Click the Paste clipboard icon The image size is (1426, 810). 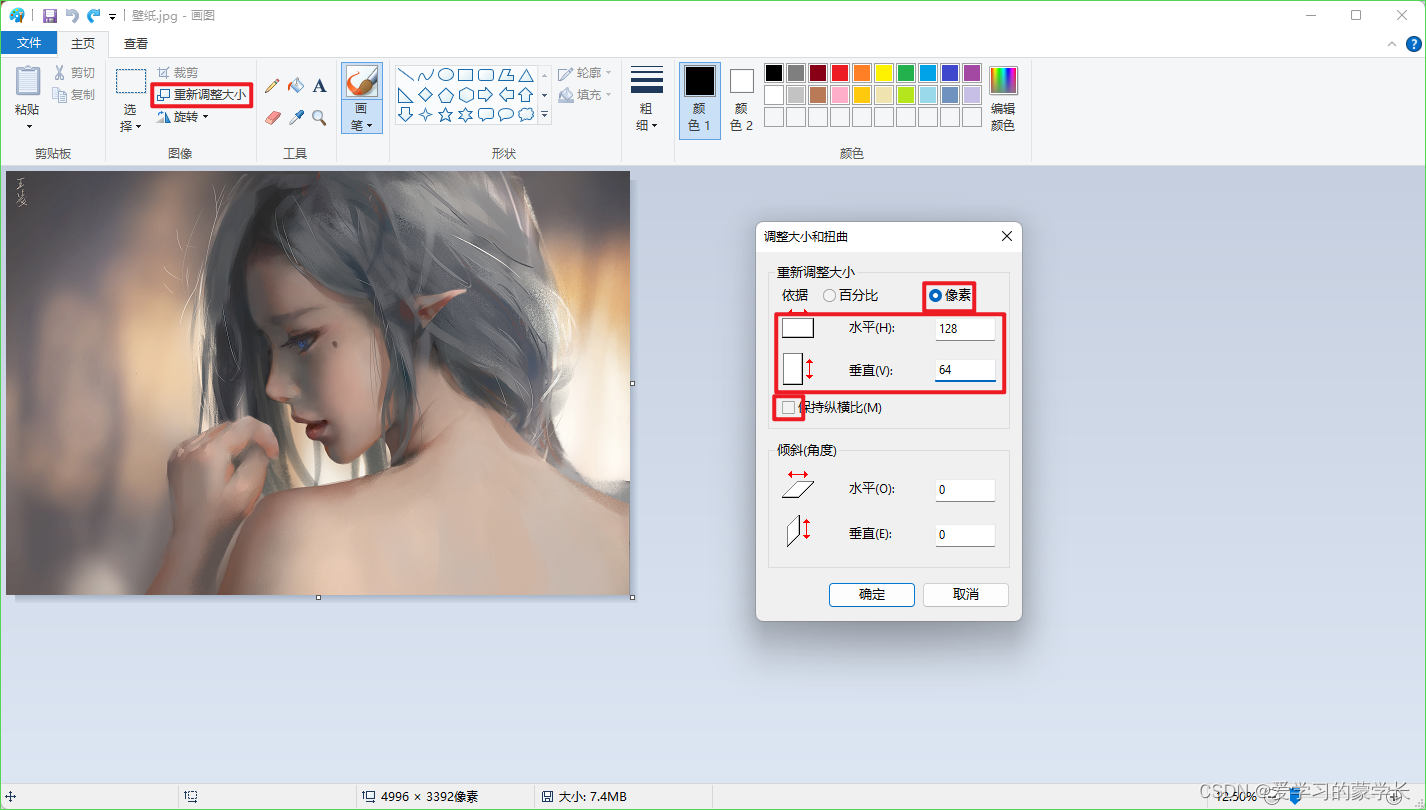click(28, 81)
